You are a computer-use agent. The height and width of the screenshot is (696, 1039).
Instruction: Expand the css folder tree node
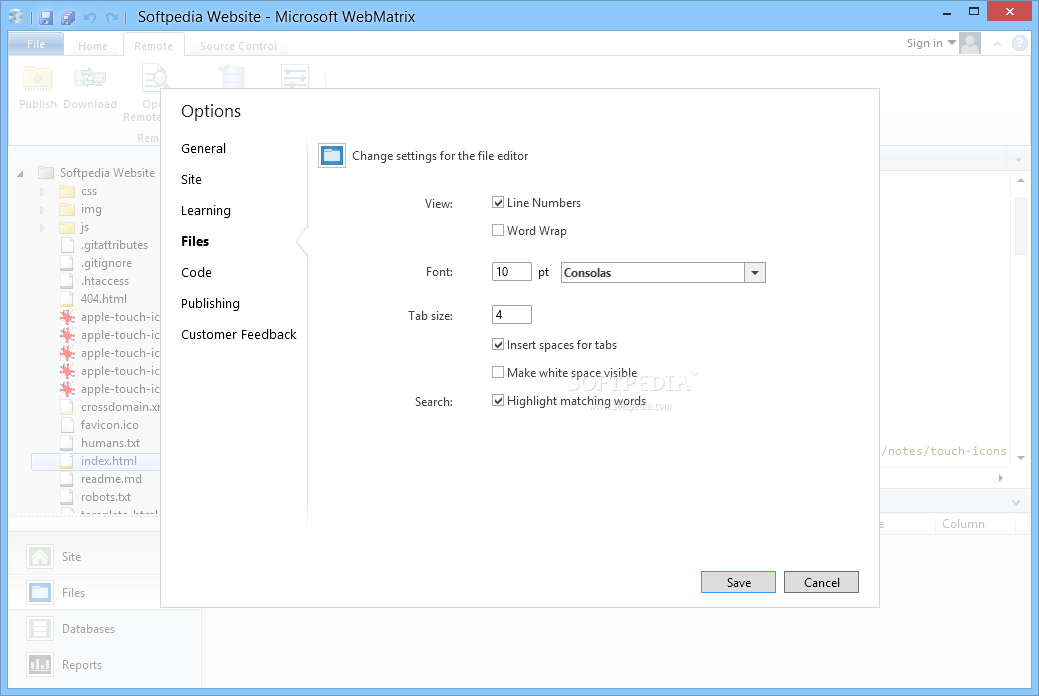[x=42, y=192]
